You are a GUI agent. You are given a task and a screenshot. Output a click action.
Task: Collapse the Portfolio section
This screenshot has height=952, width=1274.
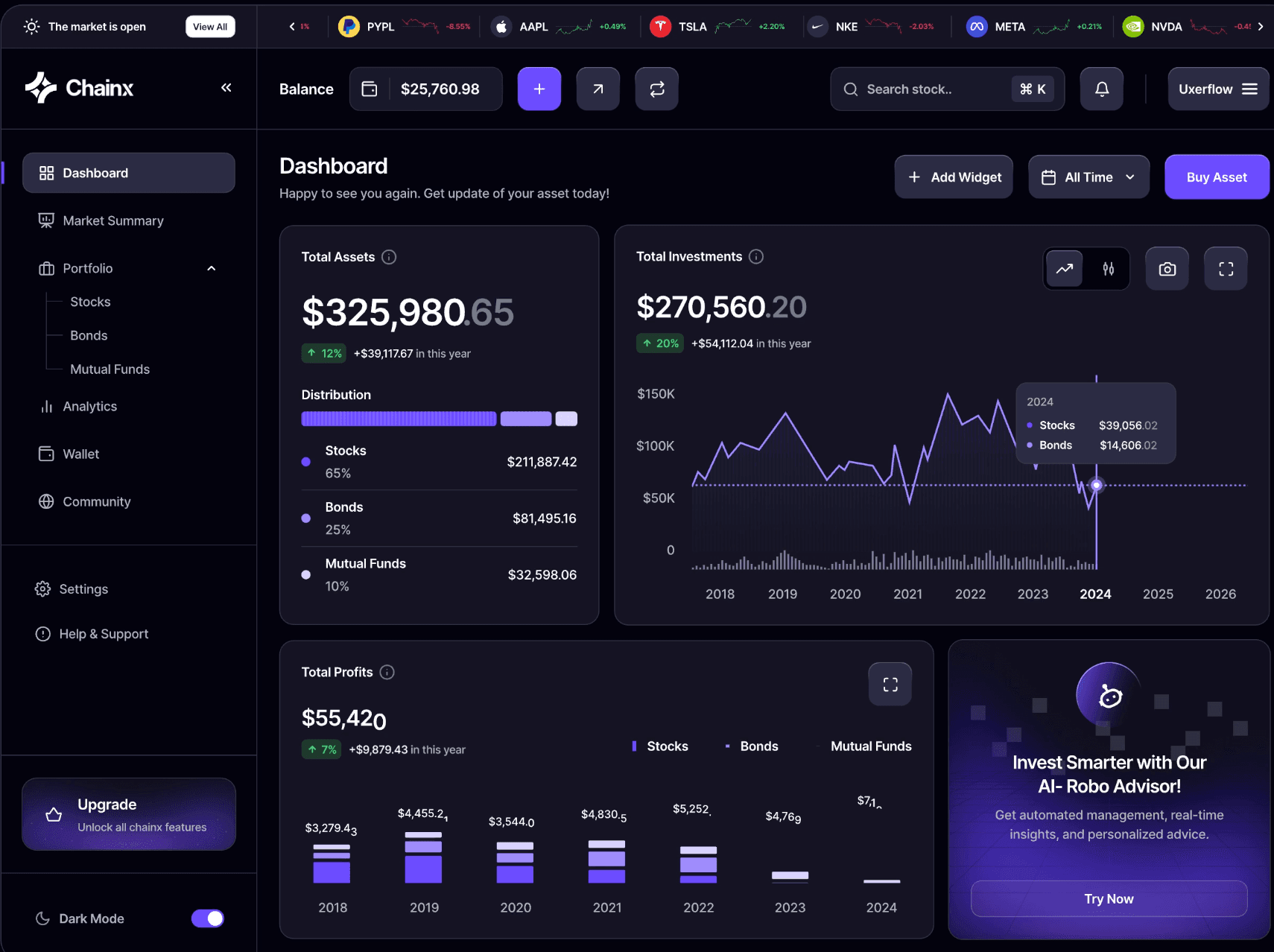click(212, 268)
